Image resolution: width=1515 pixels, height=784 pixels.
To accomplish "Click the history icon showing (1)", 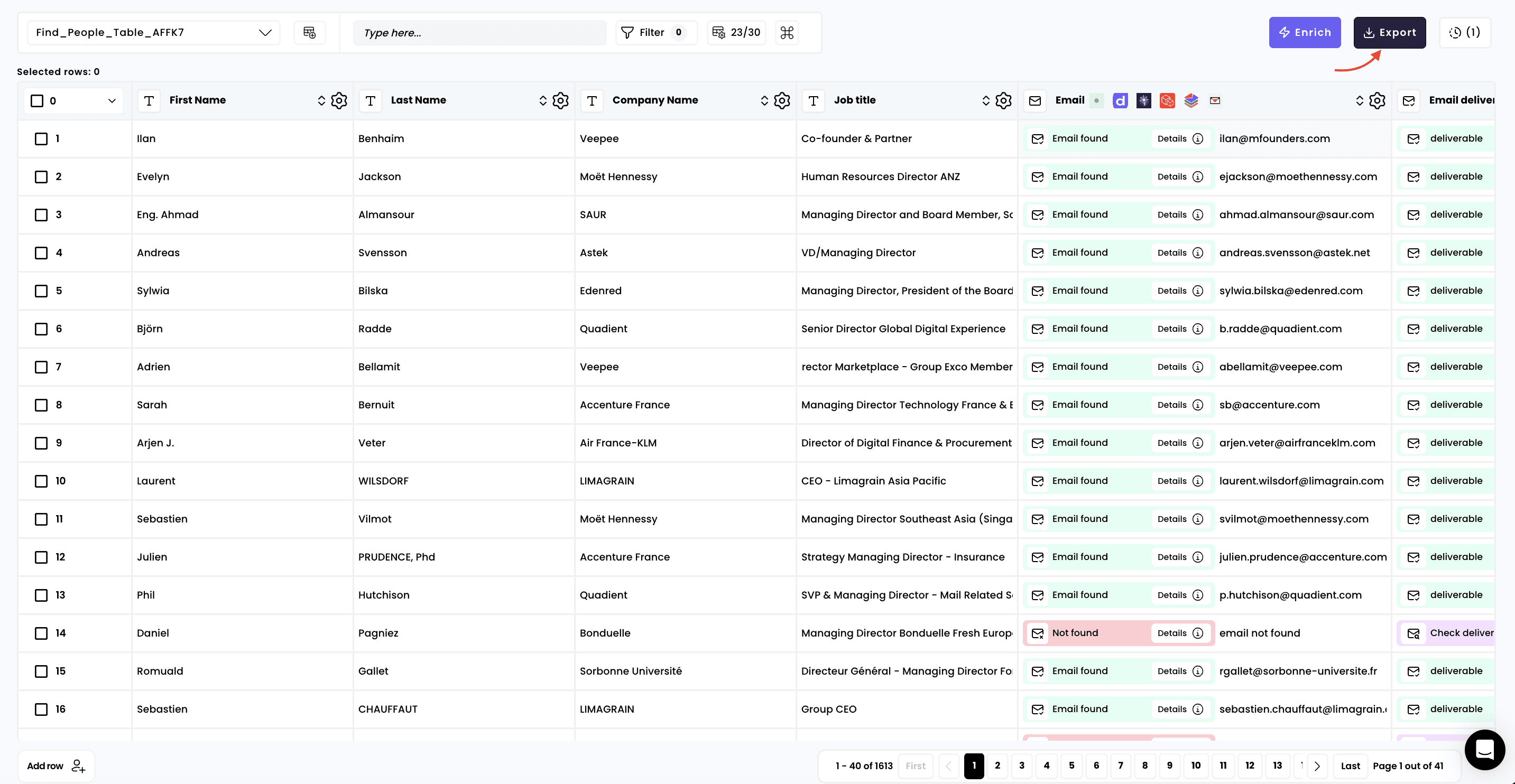I will (x=1464, y=32).
